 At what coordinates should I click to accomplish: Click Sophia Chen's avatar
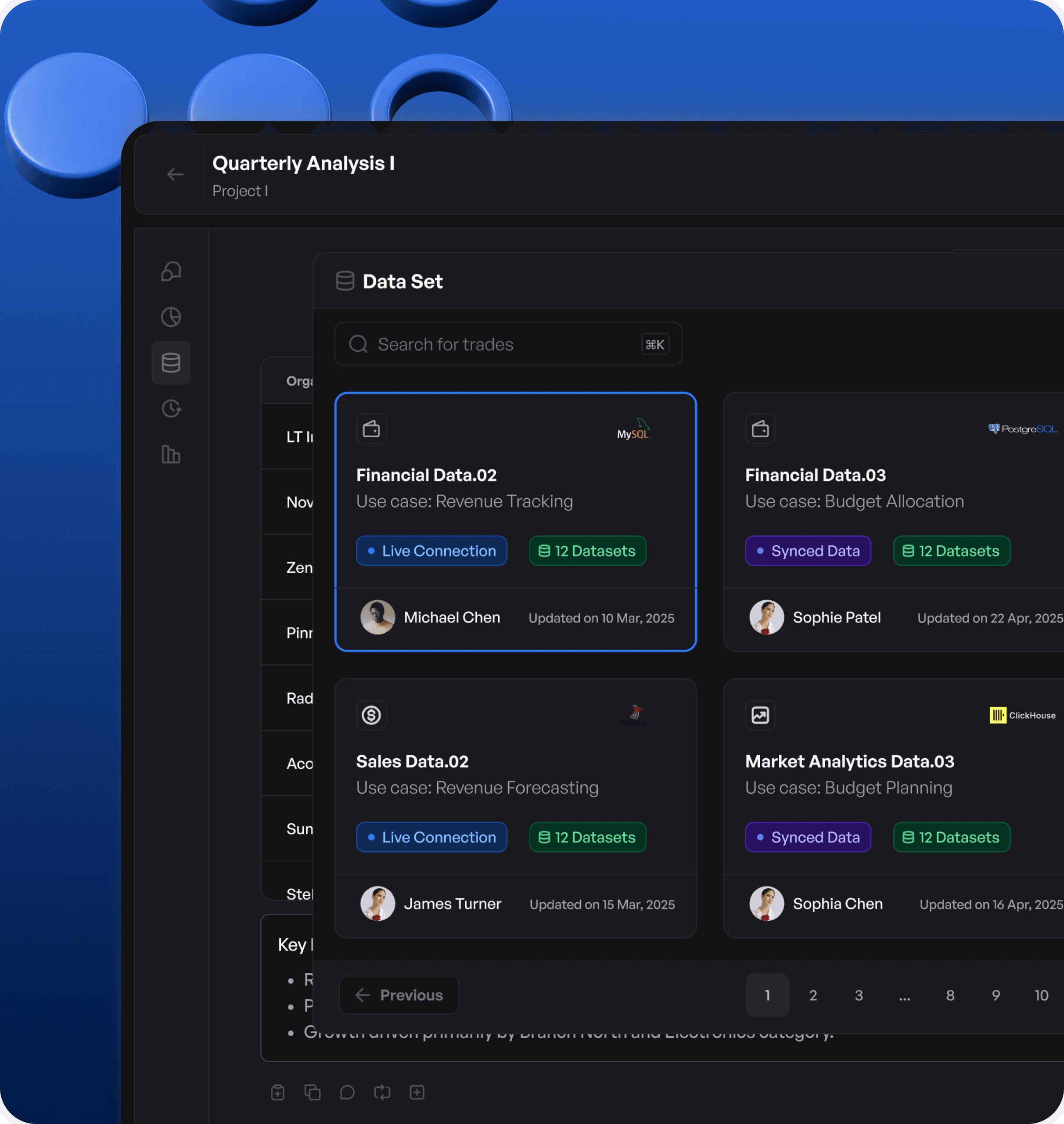[x=767, y=903]
